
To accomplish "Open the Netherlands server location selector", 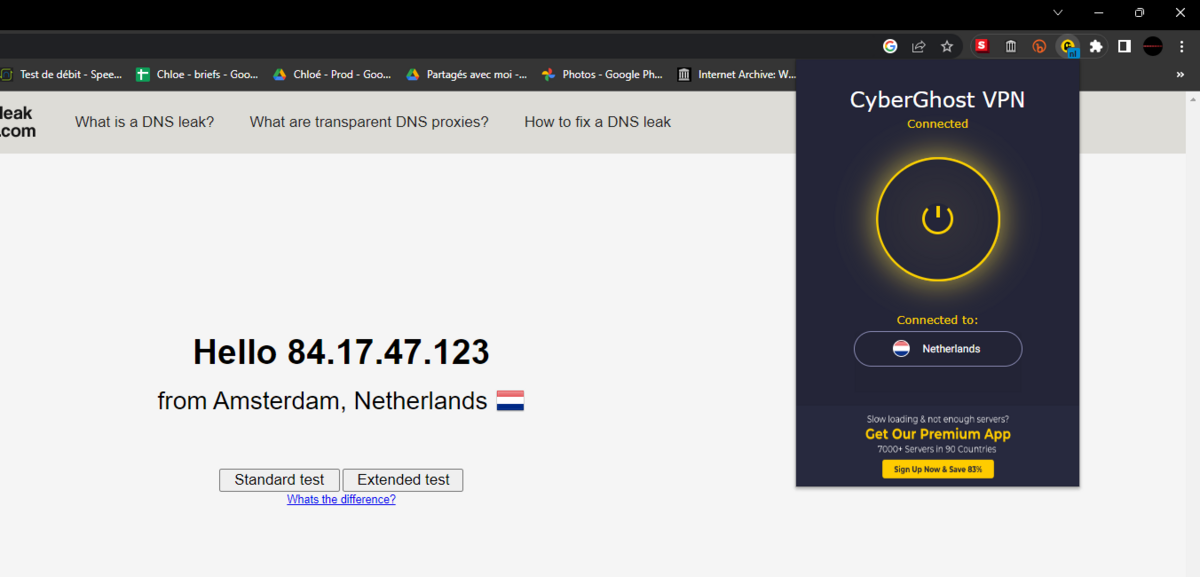I will [x=938, y=349].
